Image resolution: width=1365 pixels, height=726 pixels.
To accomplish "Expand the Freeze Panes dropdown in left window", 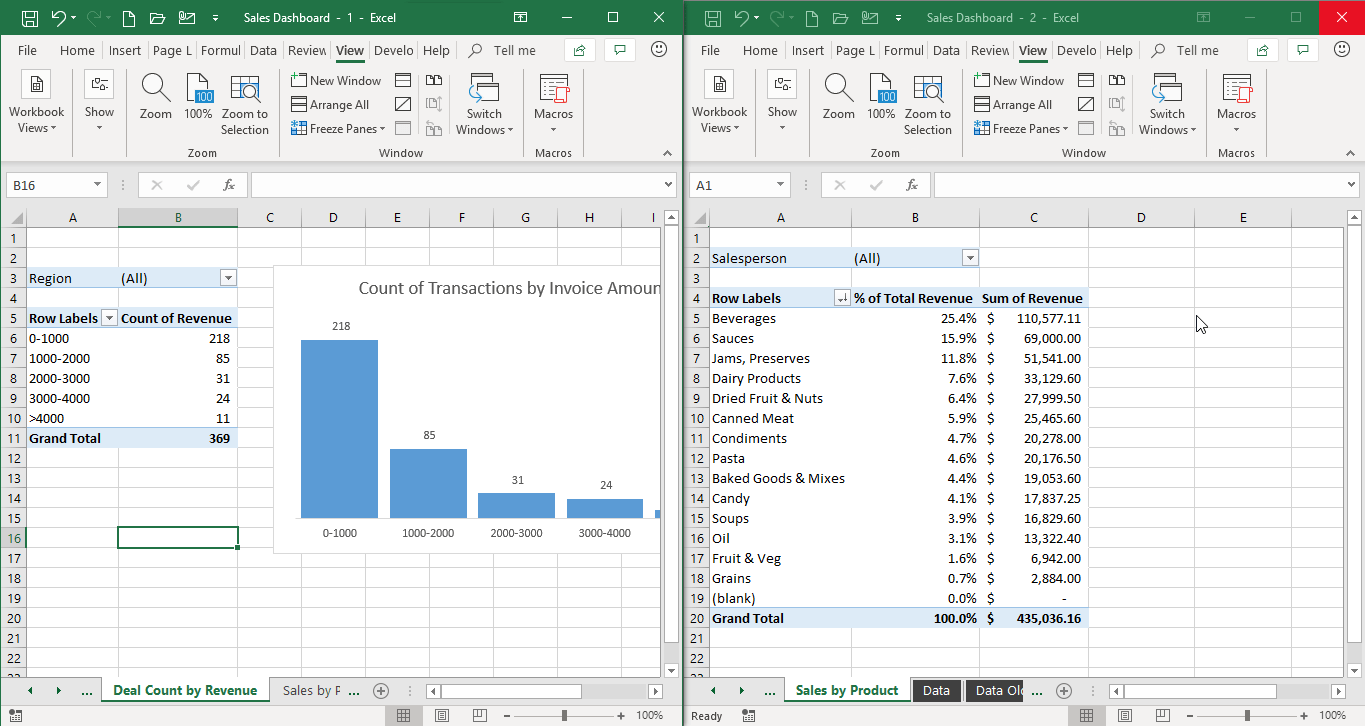I will pos(335,128).
